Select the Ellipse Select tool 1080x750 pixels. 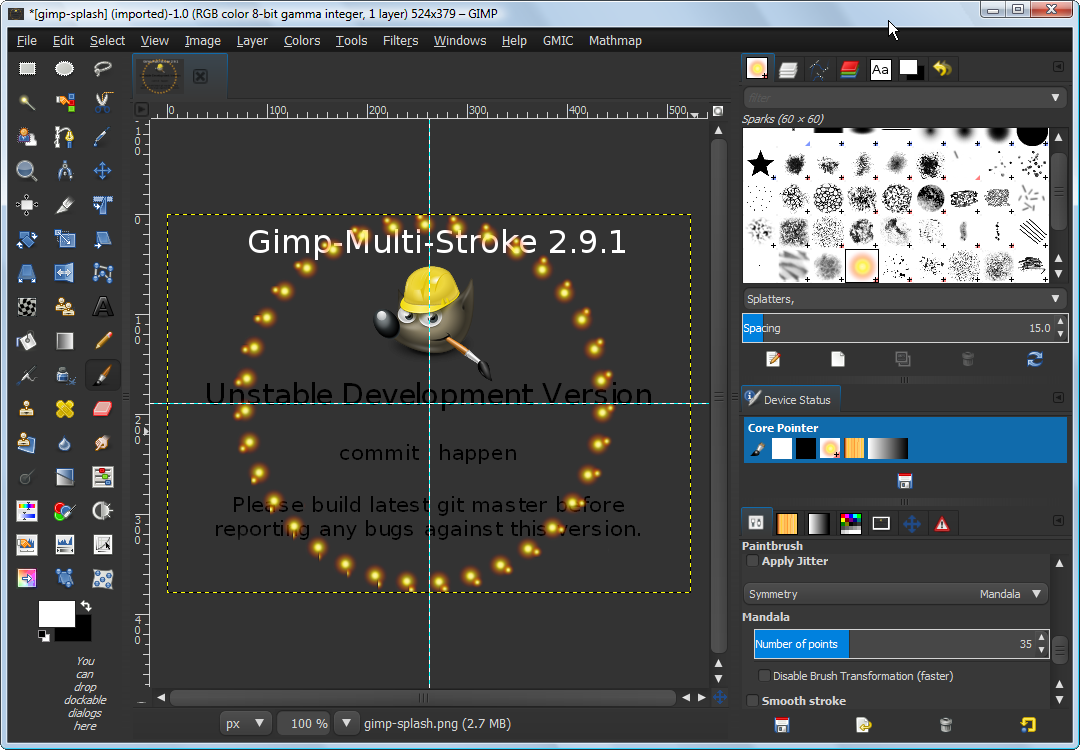[65, 68]
